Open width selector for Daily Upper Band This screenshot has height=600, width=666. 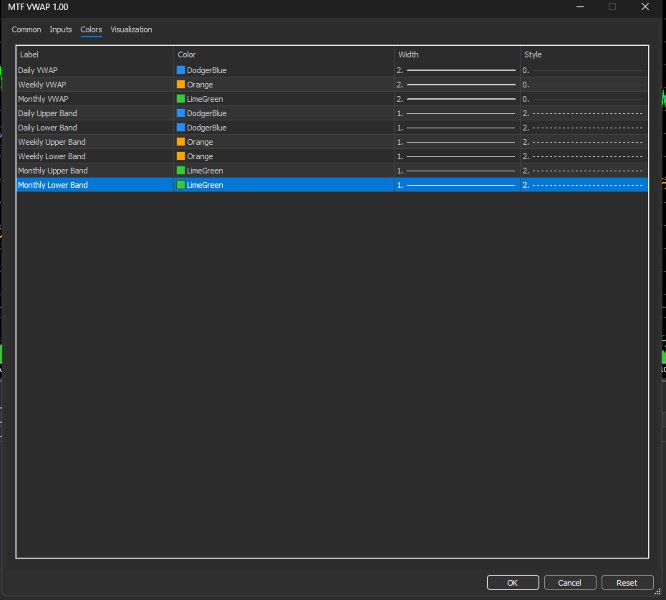click(x=457, y=113)
